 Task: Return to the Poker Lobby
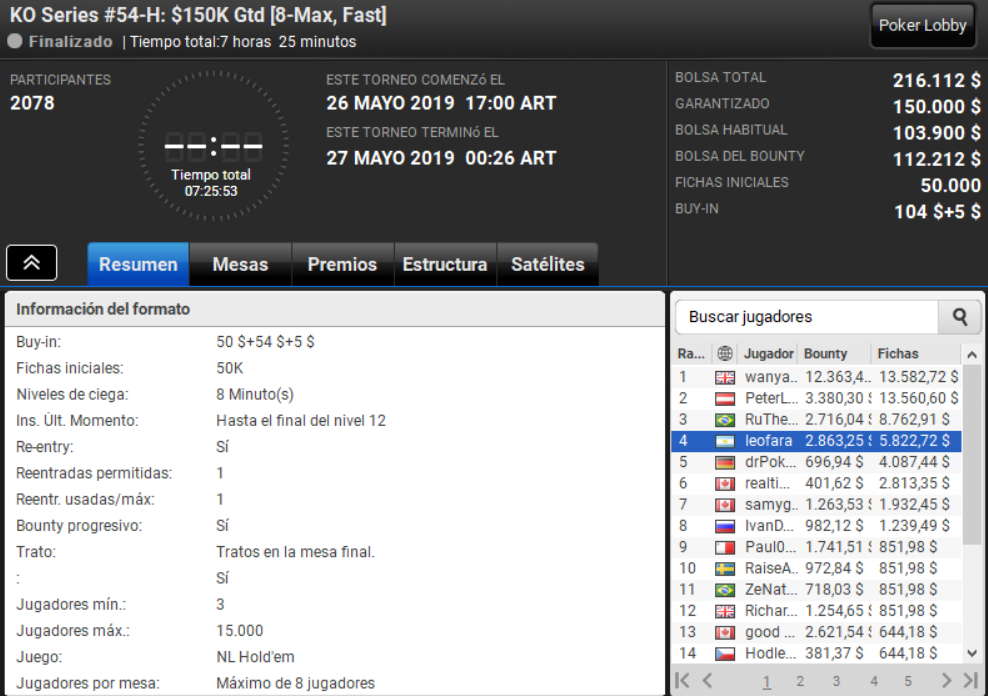click(922, 25)
